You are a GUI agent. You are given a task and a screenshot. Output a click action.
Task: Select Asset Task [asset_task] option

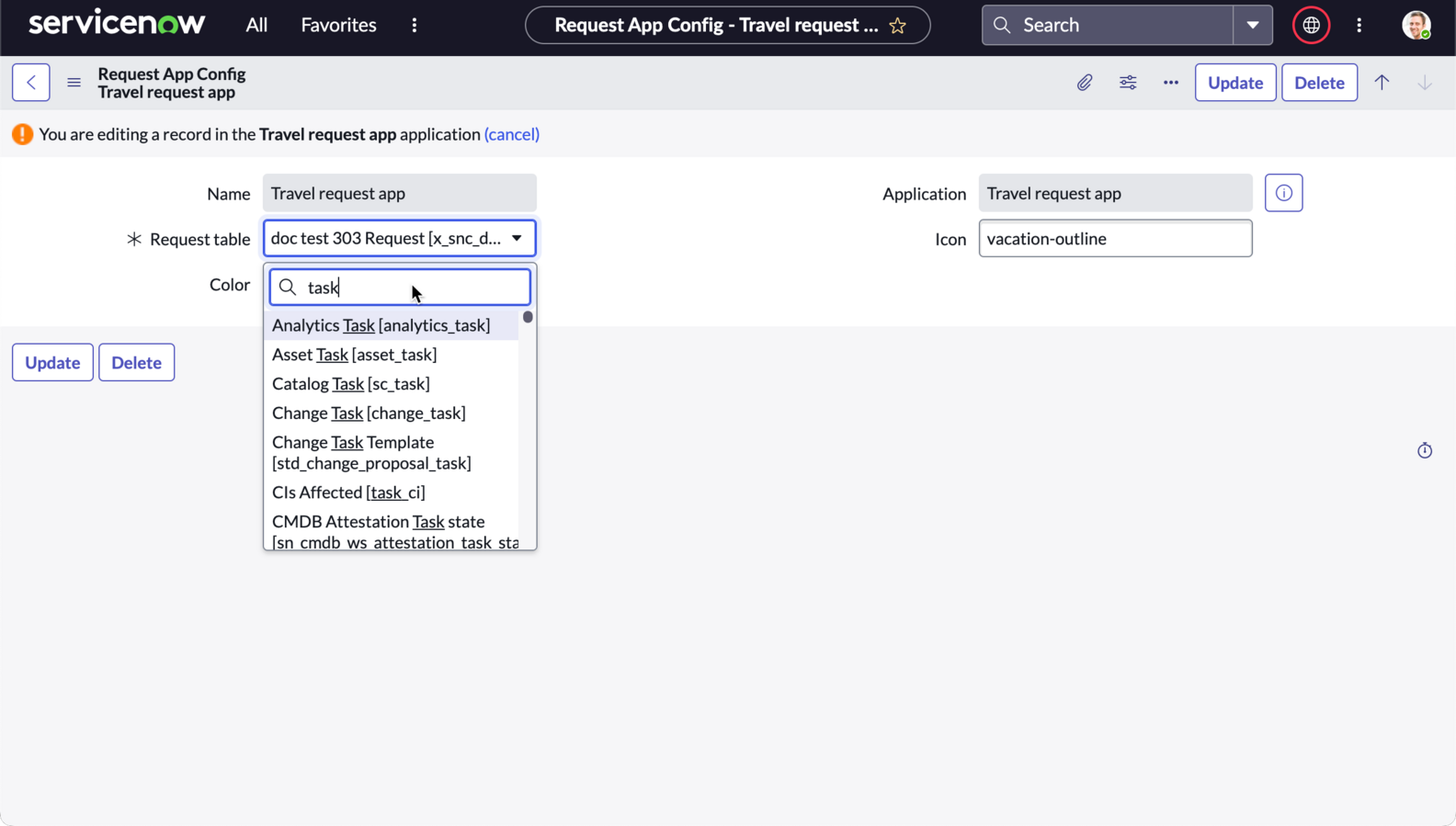tap(392, 355)
